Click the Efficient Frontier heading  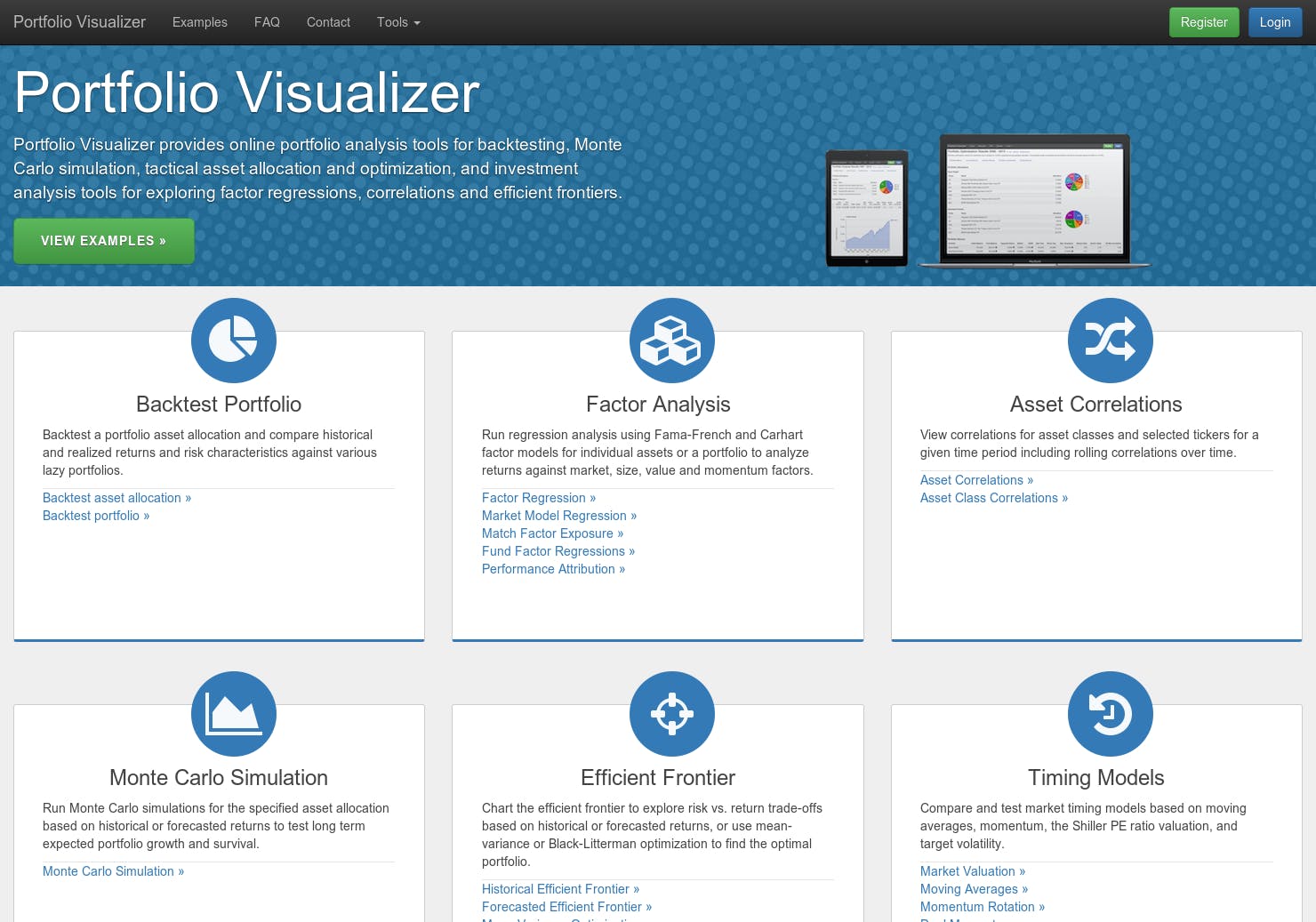tap(658, 778)
